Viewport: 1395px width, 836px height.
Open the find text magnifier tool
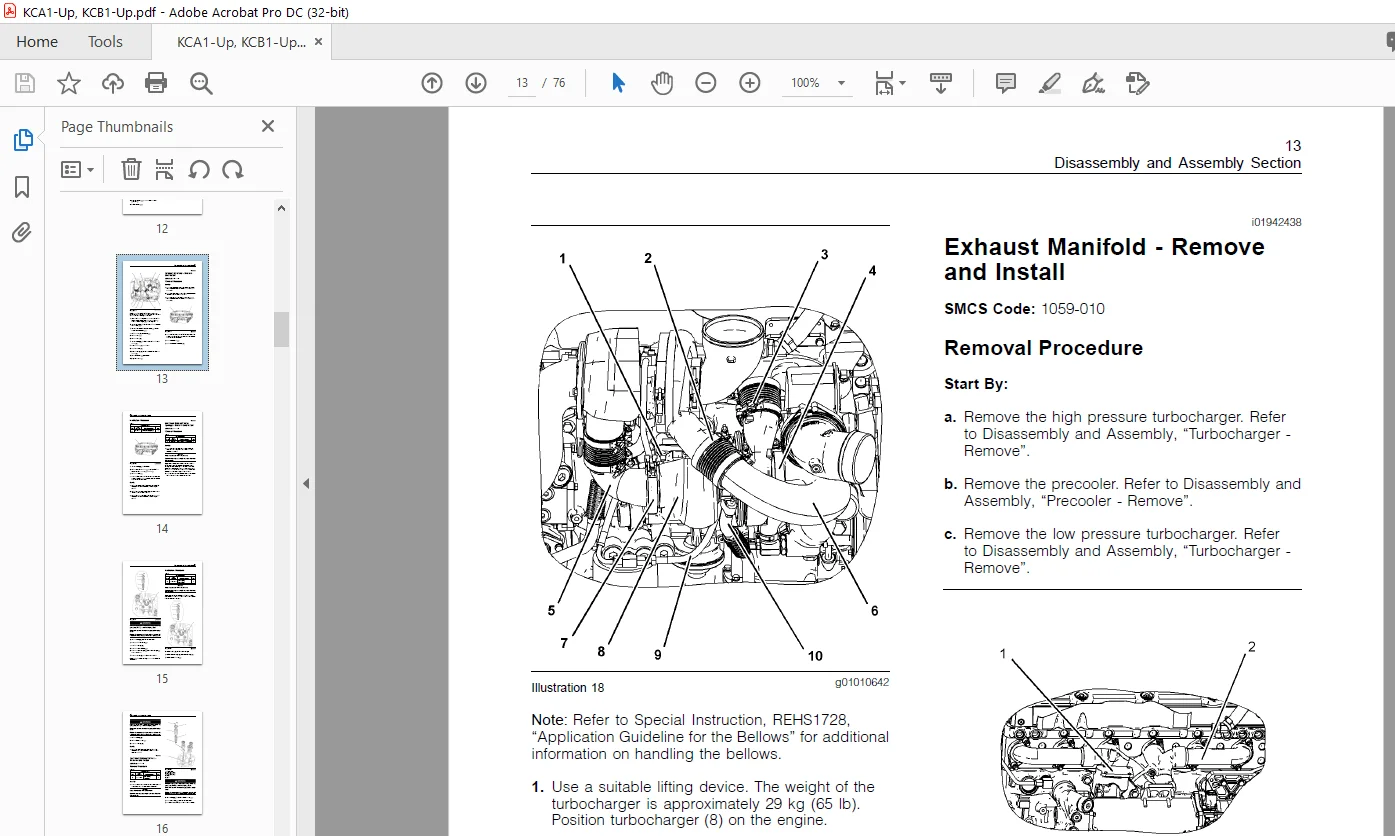[x=201, y=83]
